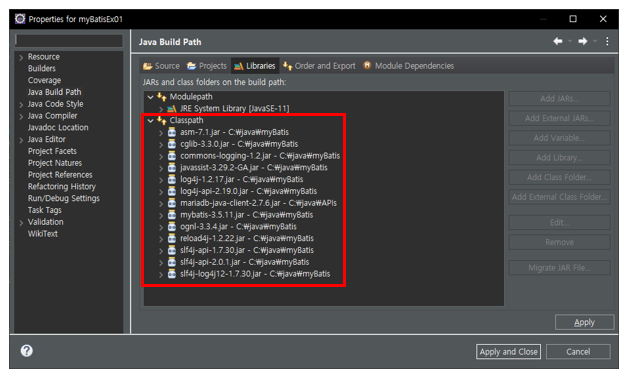The width and height of the screenshot is (627, 376).
Task: Select Builders in the sidebar
Action: click(42, 68)
